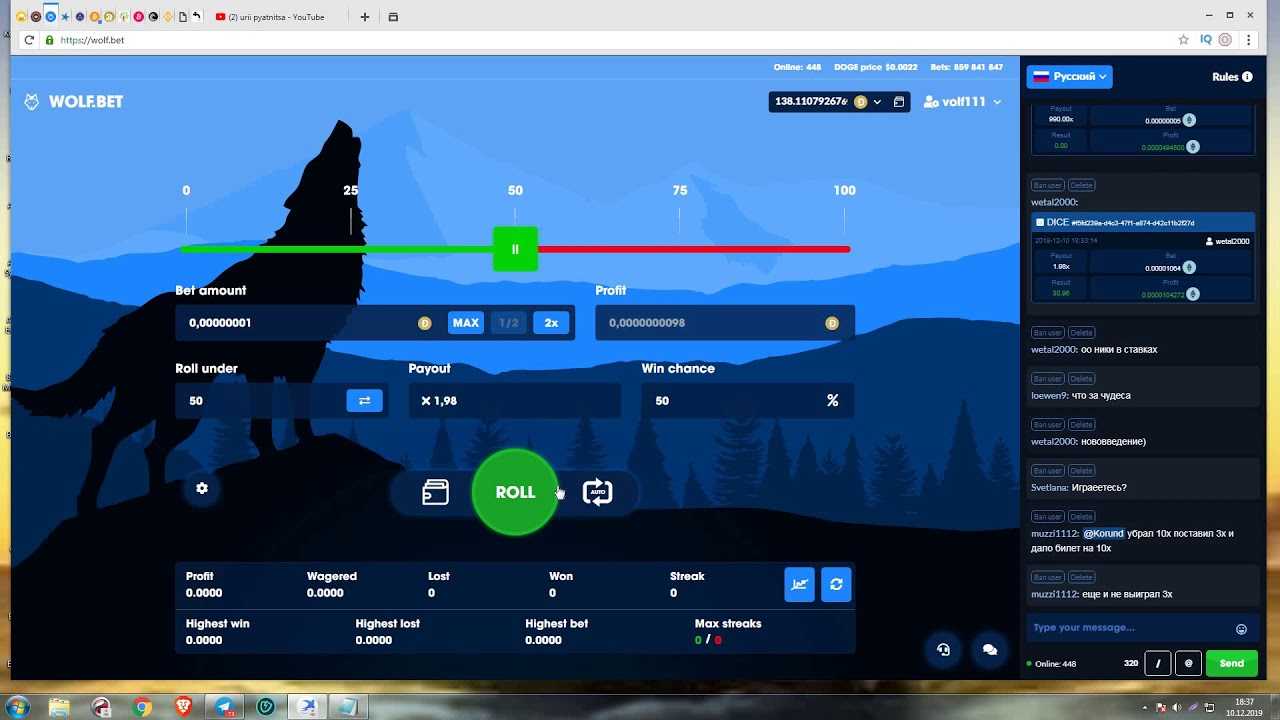The height and width of the screenshot is (720, 1280).
Task: Double the bet with 2x button
Action: (x=551, y=323)
